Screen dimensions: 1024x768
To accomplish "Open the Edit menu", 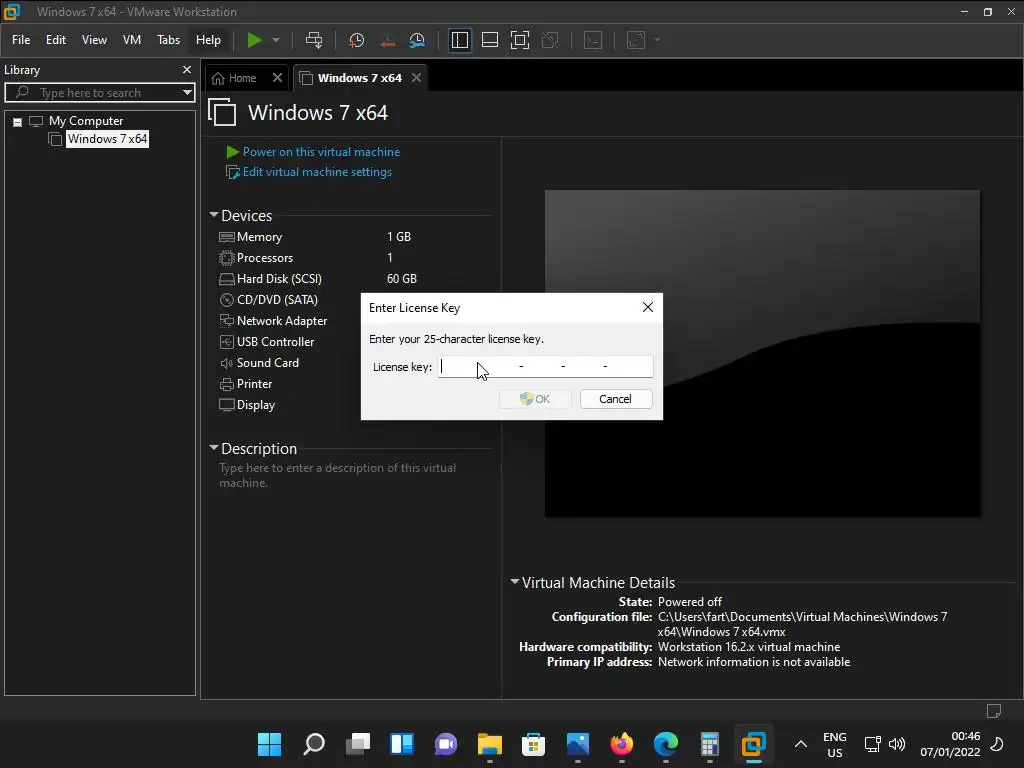I will point(56,40).
